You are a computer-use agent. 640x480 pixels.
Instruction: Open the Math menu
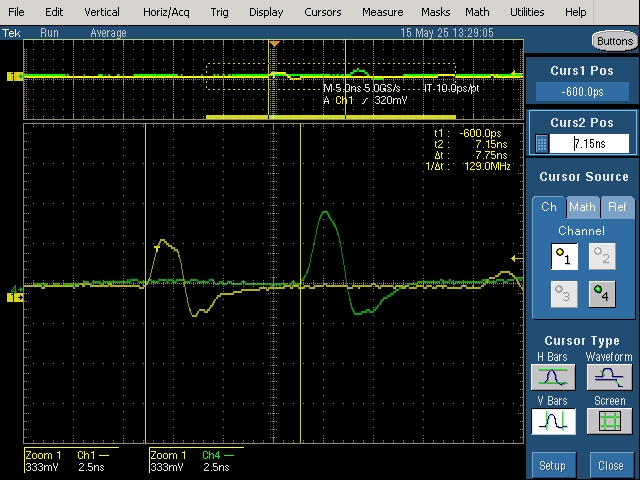477,12
